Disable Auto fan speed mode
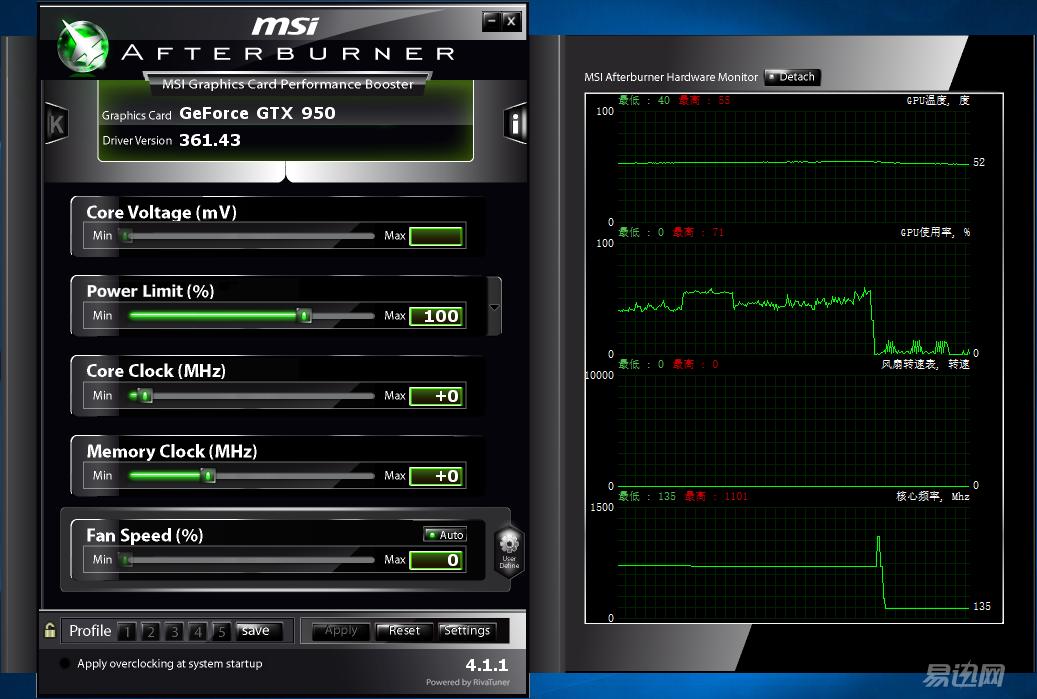This screenshot has height=699, width=1037. click(x=444, y=534)
